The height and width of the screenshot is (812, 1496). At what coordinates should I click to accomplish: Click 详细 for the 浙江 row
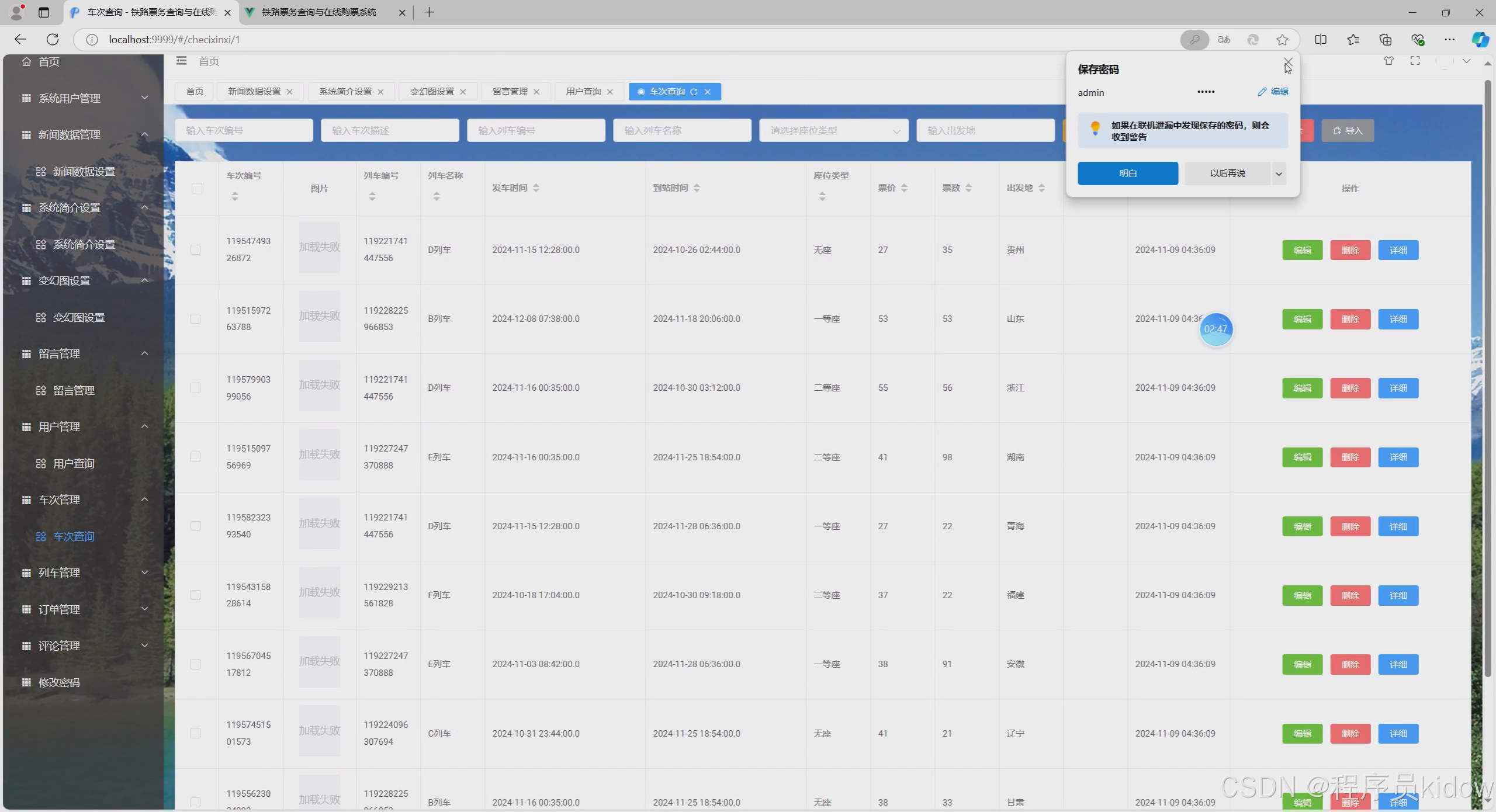(x=1398, y=388)
